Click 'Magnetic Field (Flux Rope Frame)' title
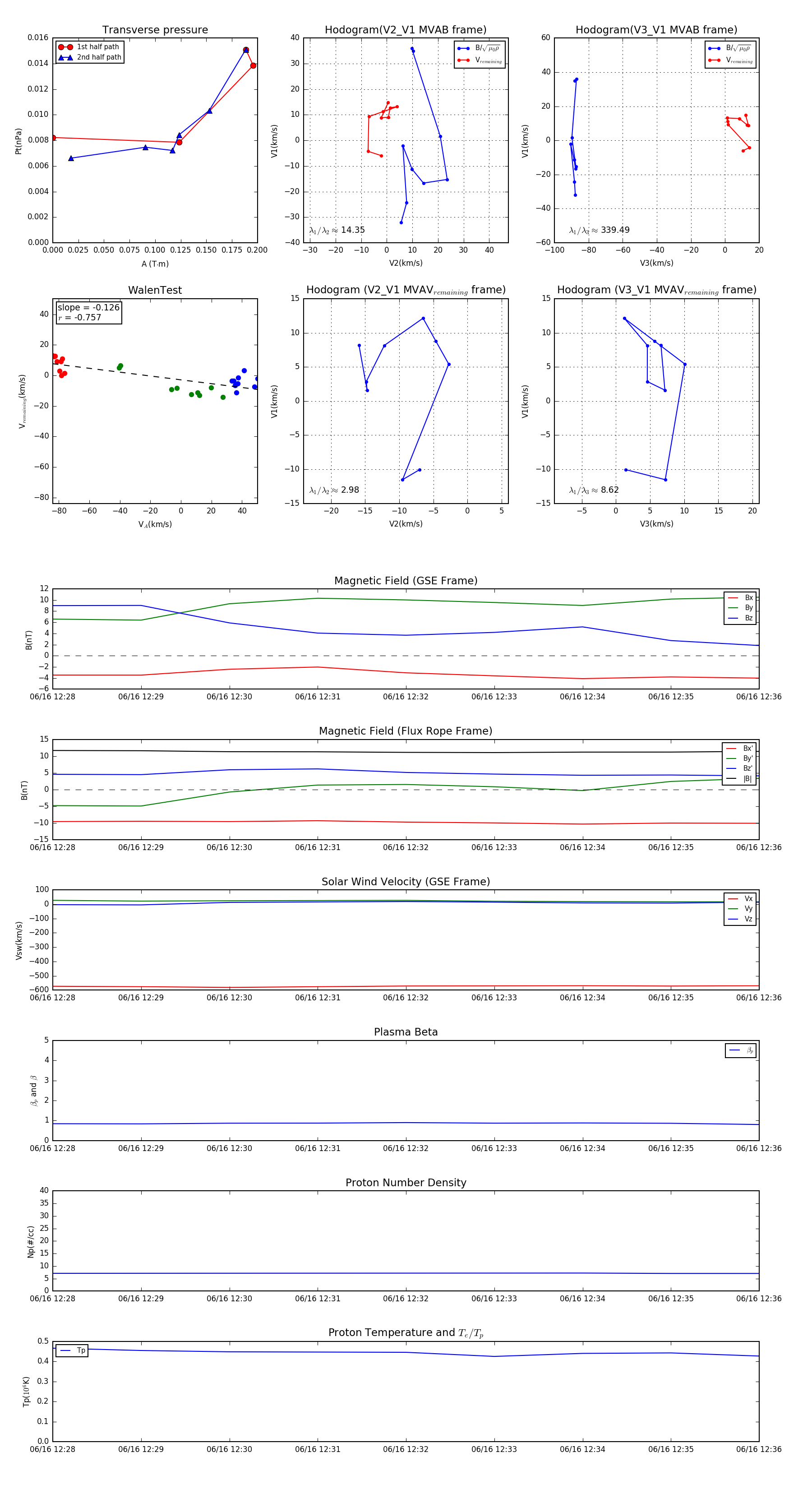 [406, 731]
